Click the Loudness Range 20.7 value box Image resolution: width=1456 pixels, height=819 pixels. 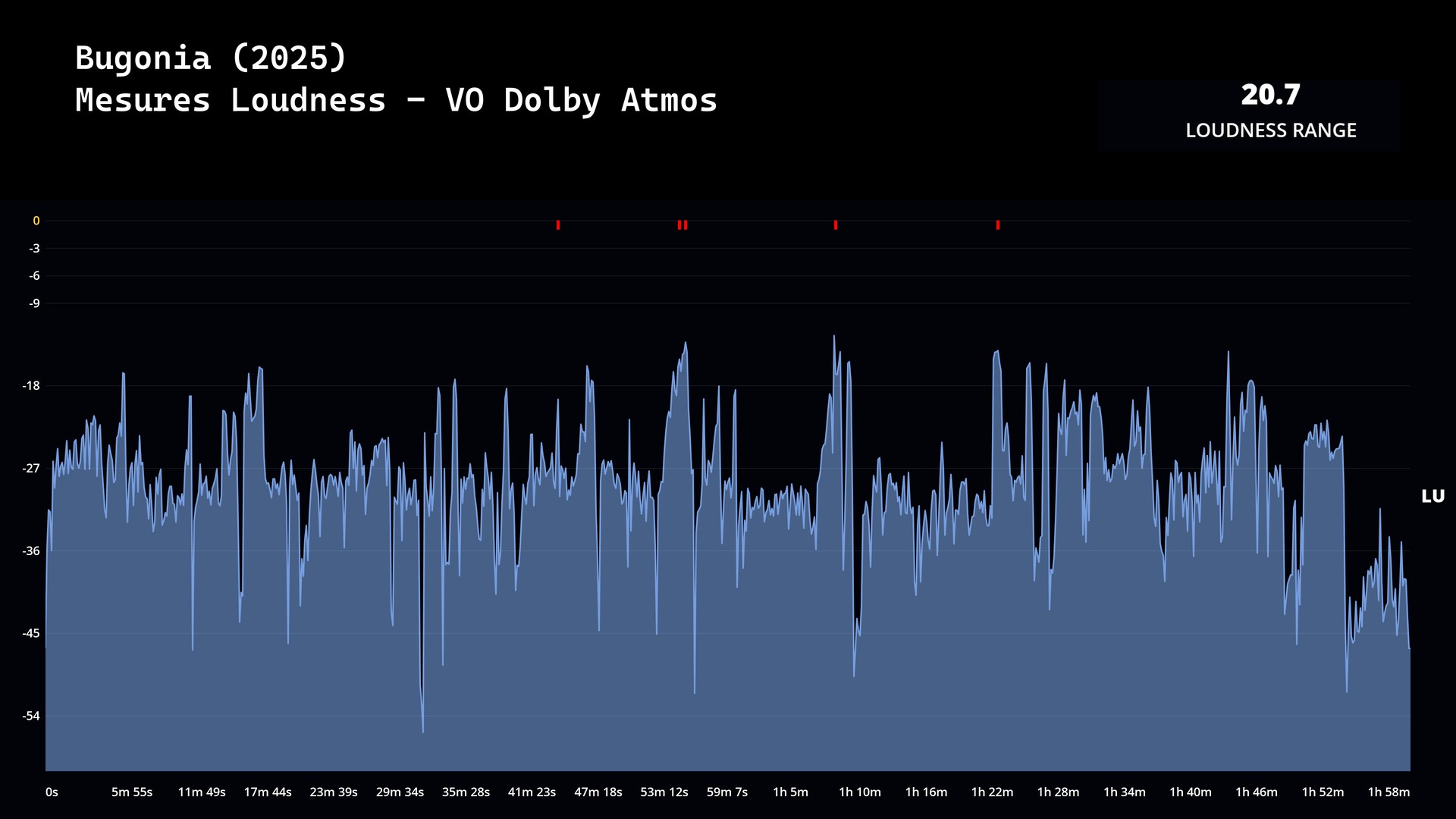pos(1270,96)
